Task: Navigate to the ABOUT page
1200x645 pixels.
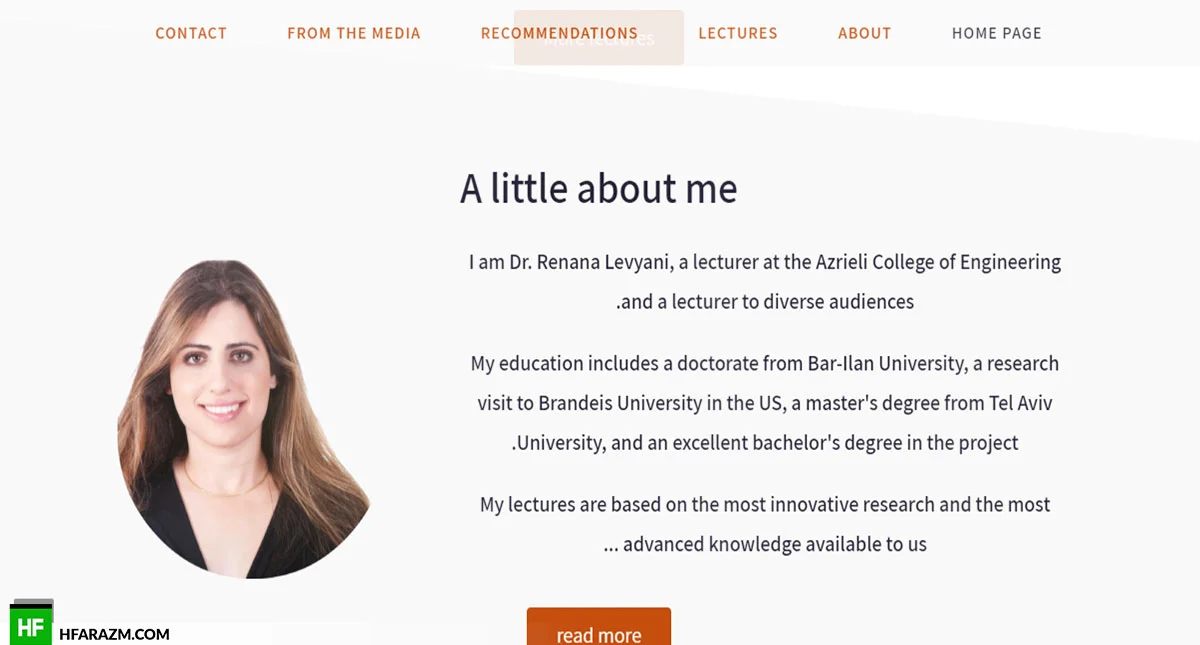Action: [865, 33]
